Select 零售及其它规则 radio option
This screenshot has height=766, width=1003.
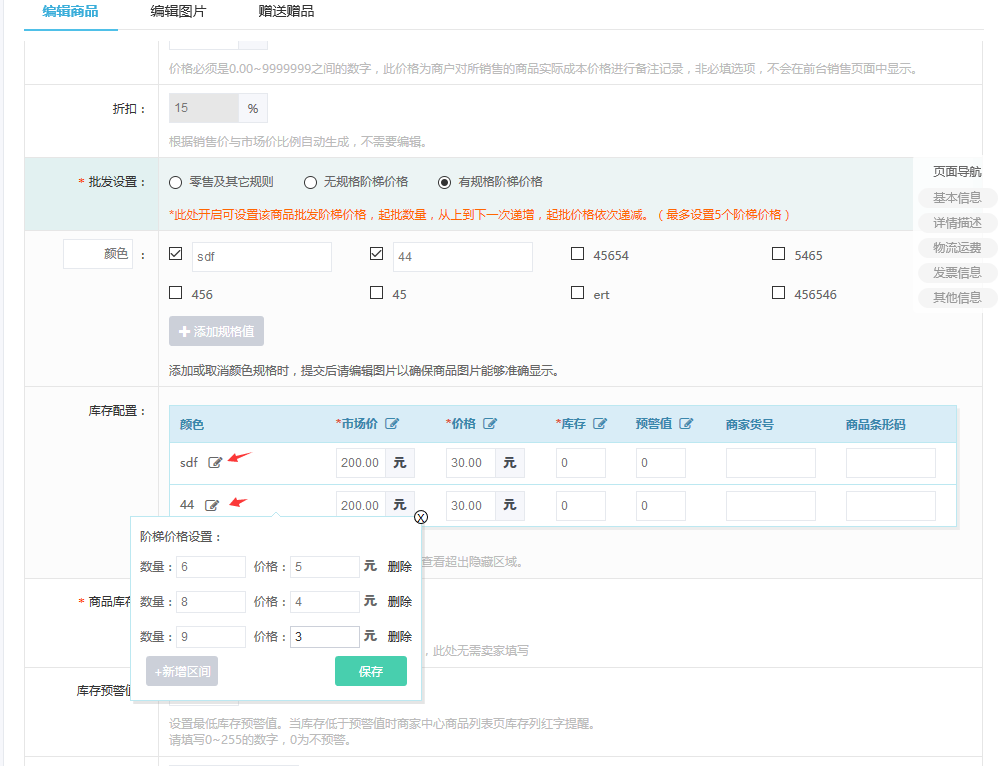click(x=175, y=182)
